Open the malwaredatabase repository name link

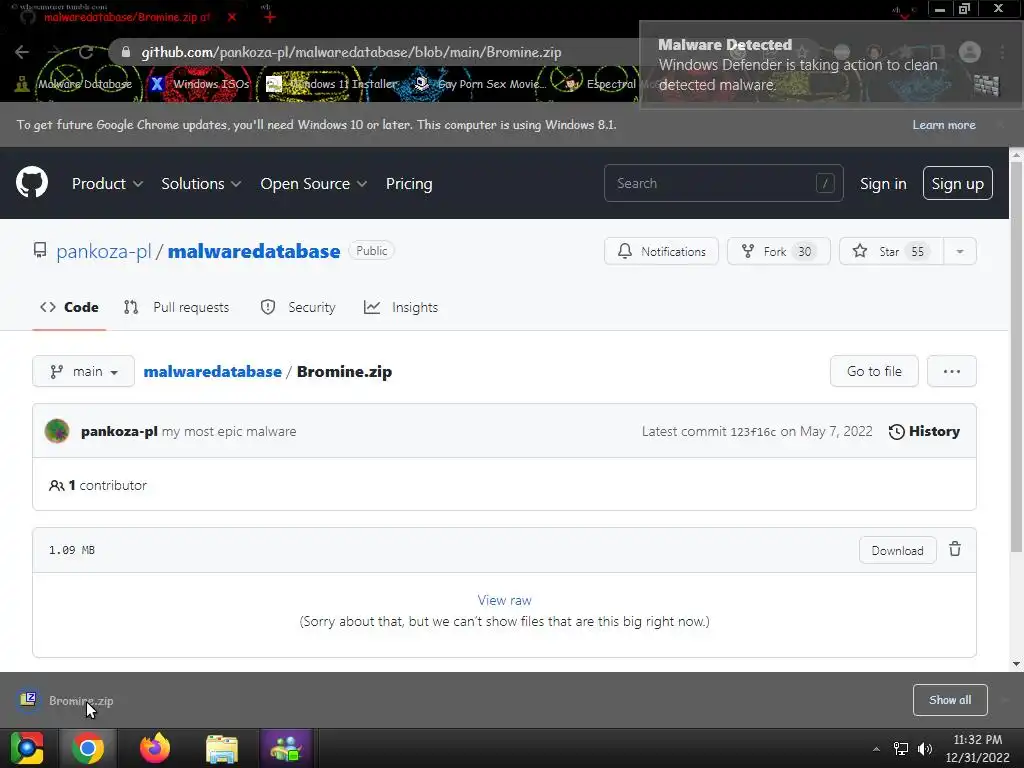[254, 251]
